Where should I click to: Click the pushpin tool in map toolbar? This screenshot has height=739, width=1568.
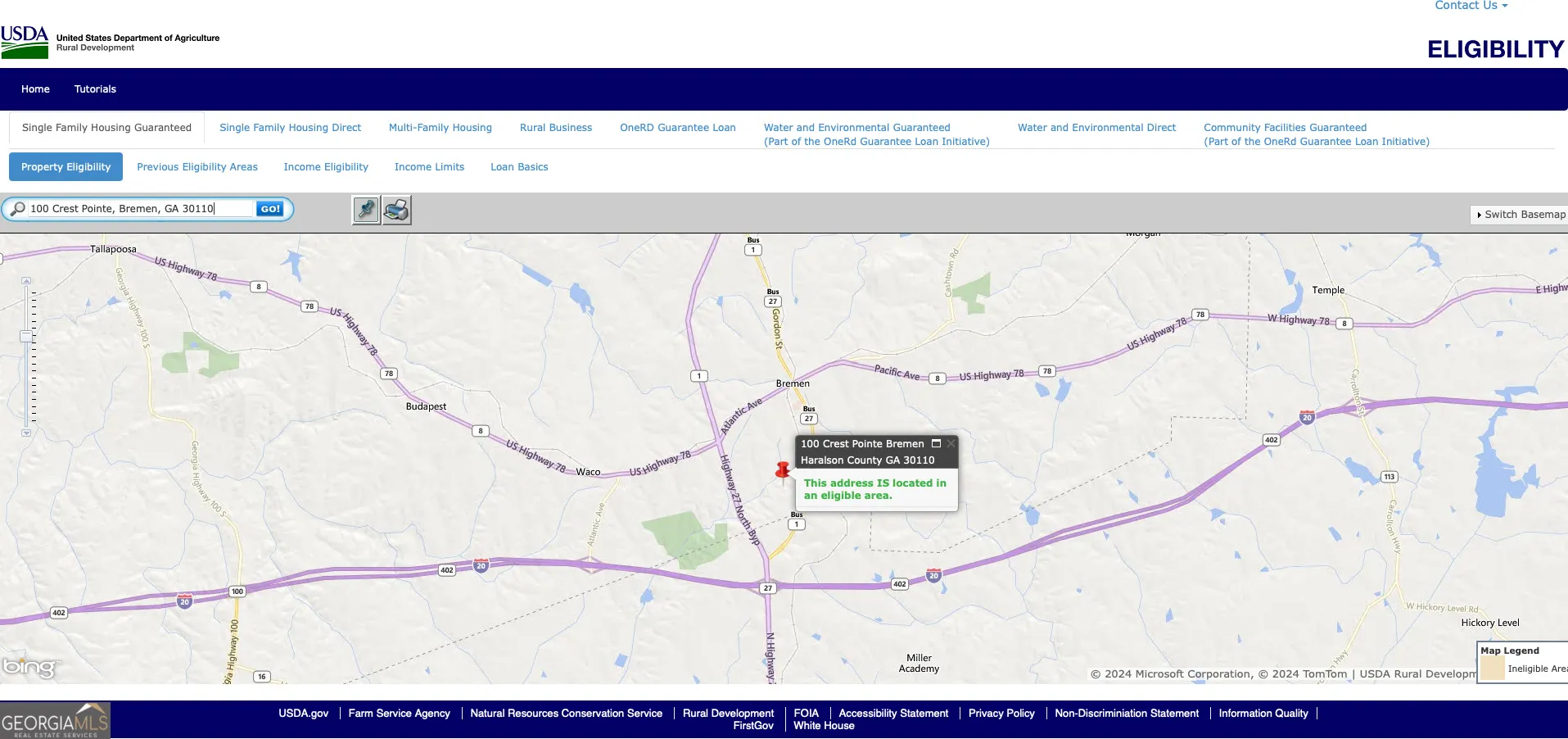[x=366, y=211]
